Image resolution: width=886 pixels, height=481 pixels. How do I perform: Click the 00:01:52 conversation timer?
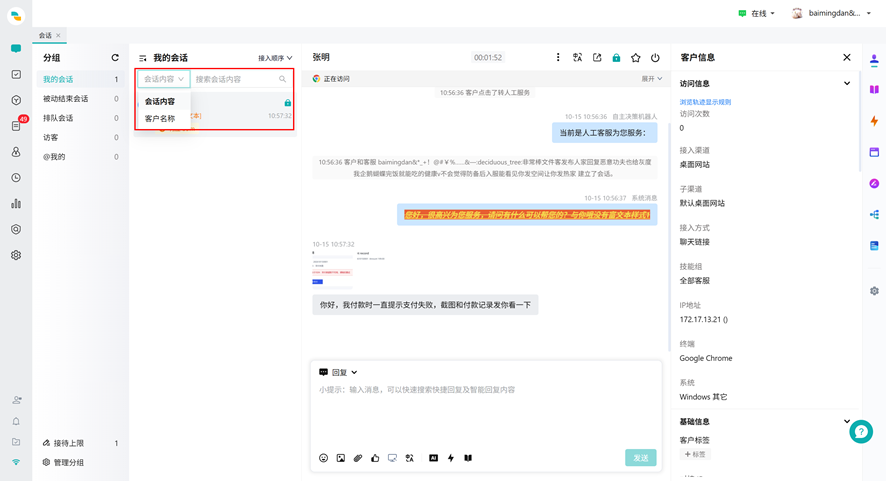tap(488, 58)
